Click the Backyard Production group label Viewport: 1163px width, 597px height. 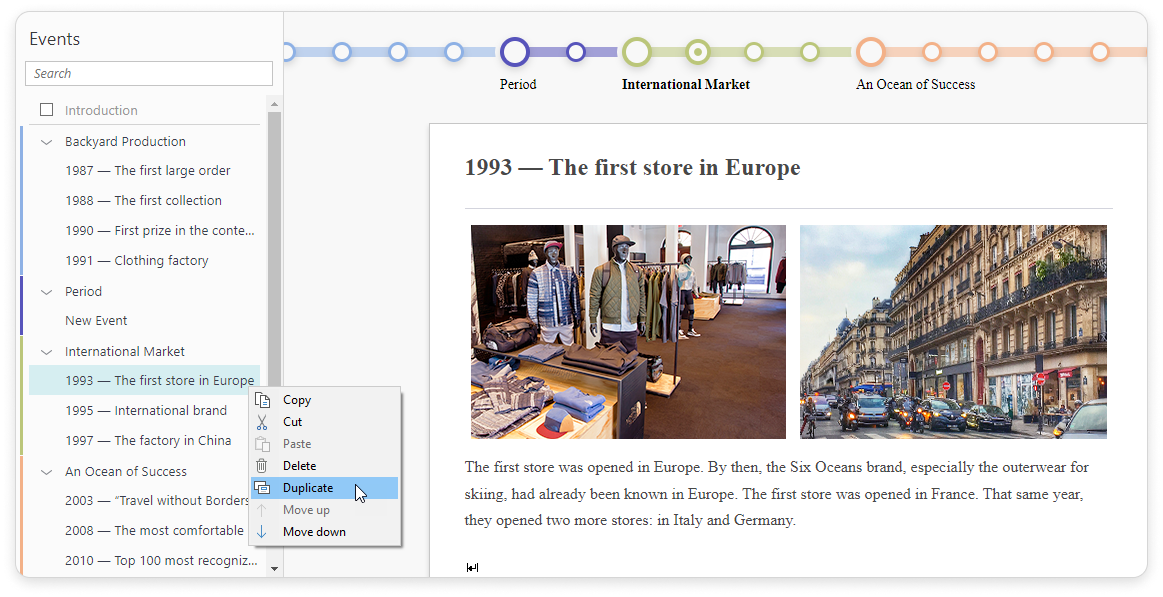coord(125,142)
